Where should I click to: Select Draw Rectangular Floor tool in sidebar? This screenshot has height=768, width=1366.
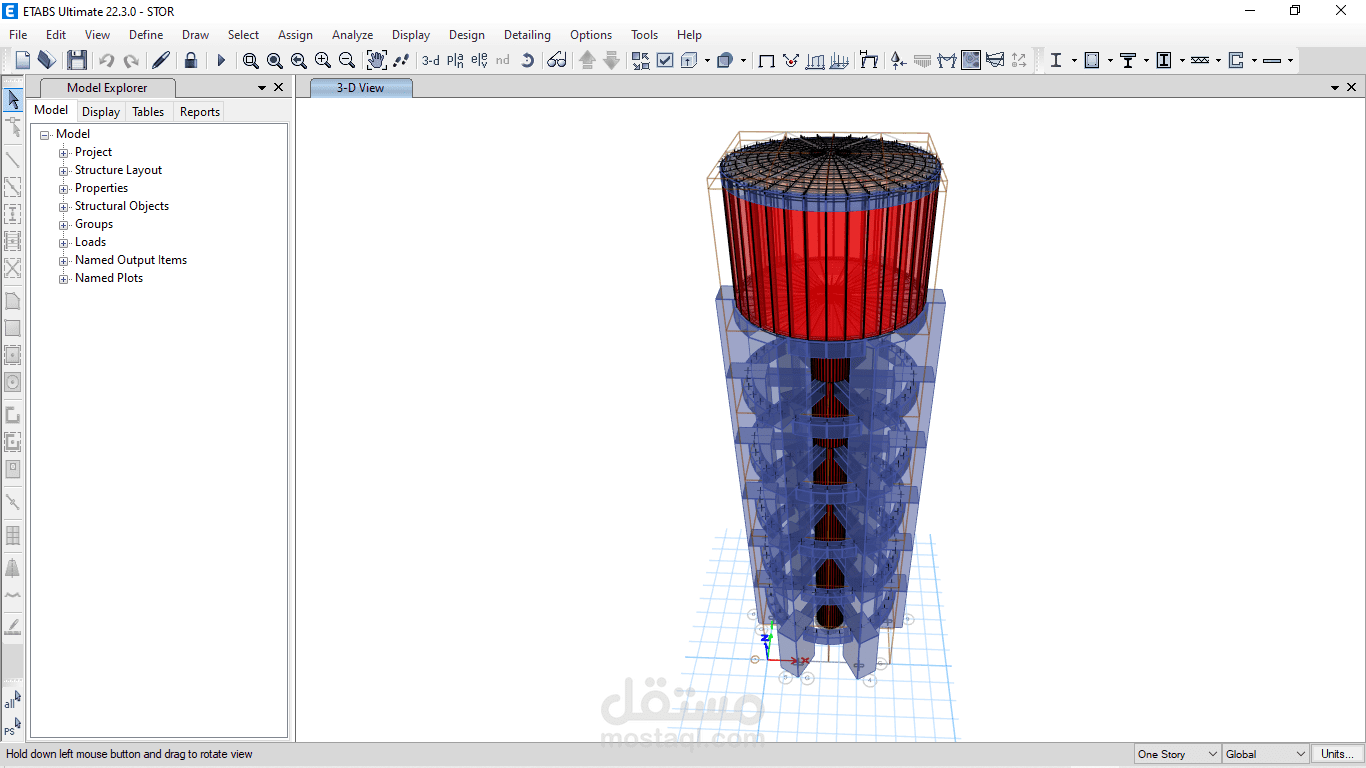[13, 327]
